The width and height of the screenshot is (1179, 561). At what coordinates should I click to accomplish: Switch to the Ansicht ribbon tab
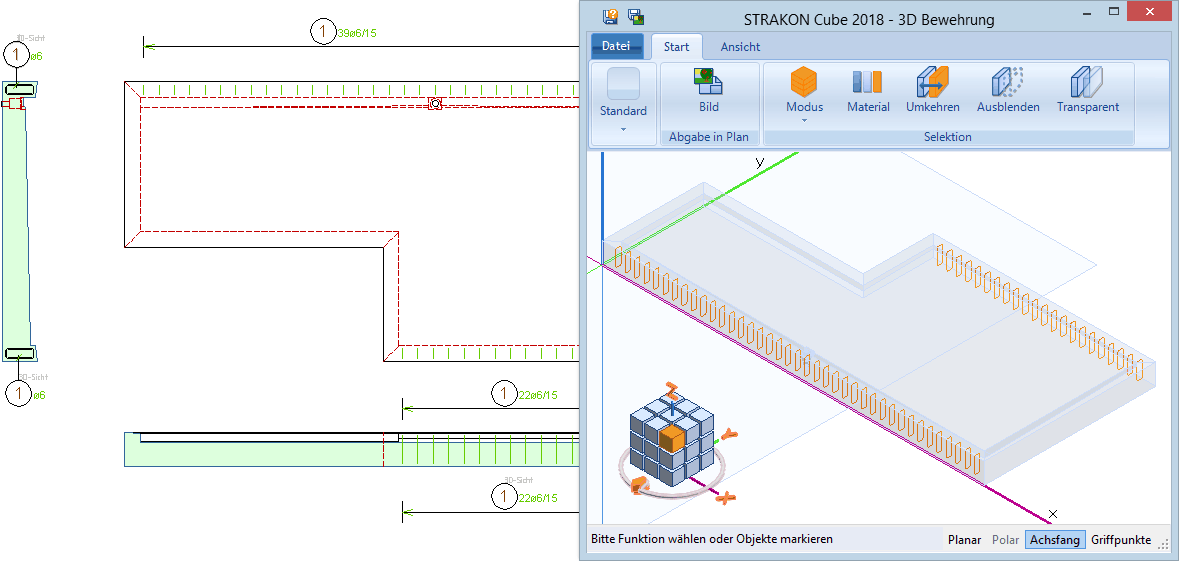pyautogui.click(x=741, y=47)
